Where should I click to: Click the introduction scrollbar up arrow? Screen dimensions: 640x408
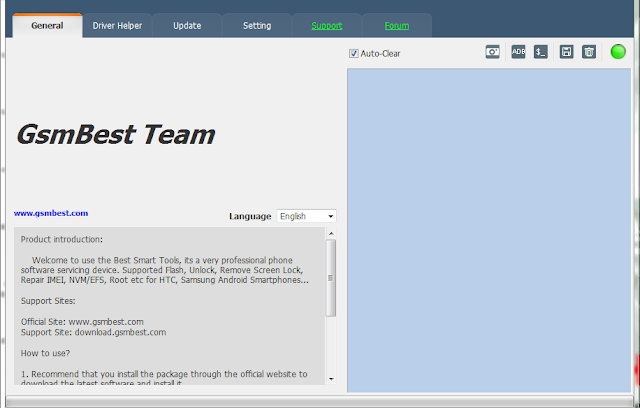click(331, 233)
